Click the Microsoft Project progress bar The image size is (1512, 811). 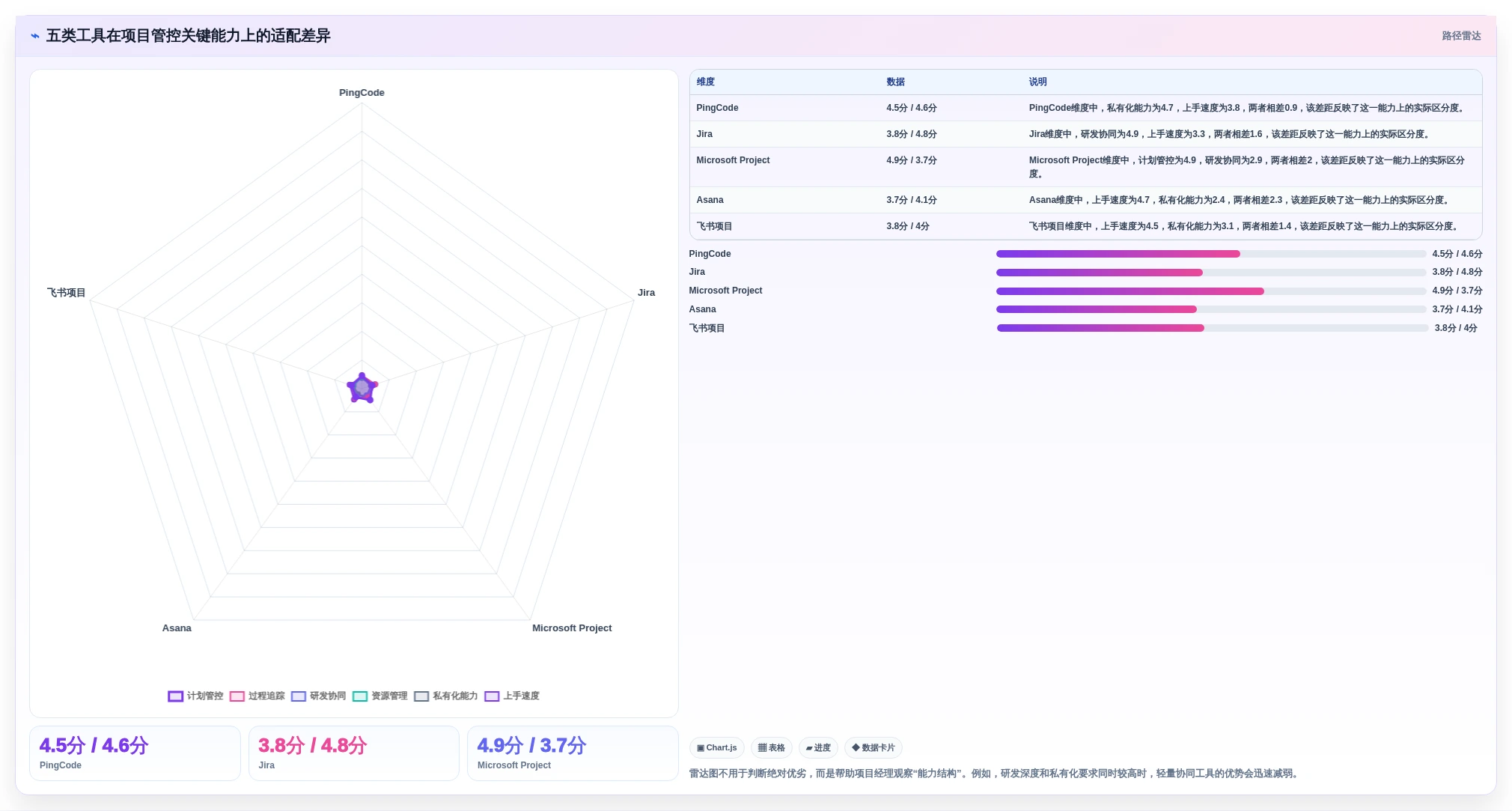point(1210,291)
